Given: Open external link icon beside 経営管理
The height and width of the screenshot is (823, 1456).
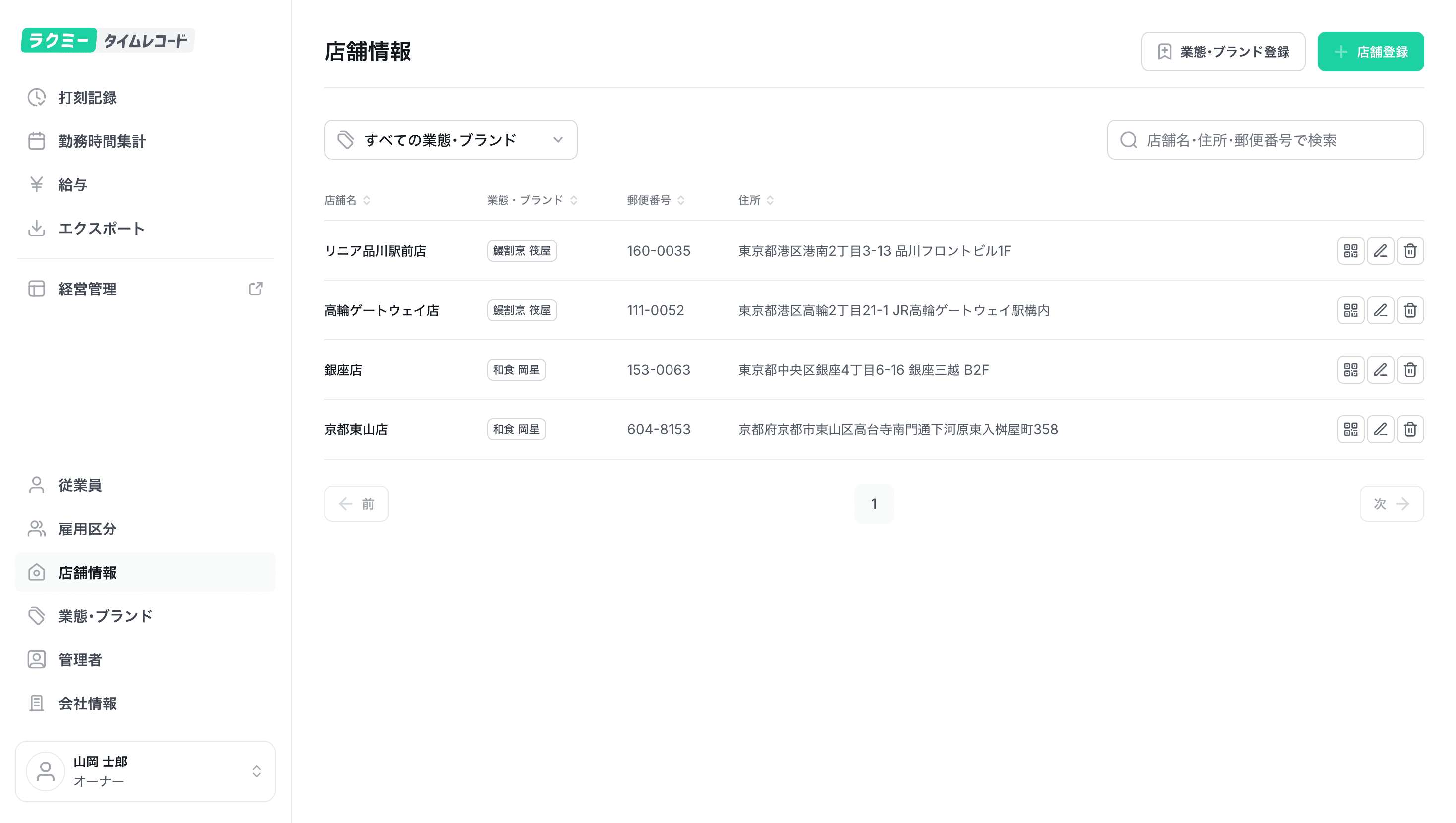Looking at the screenshot, I should [x=256, y=289].
